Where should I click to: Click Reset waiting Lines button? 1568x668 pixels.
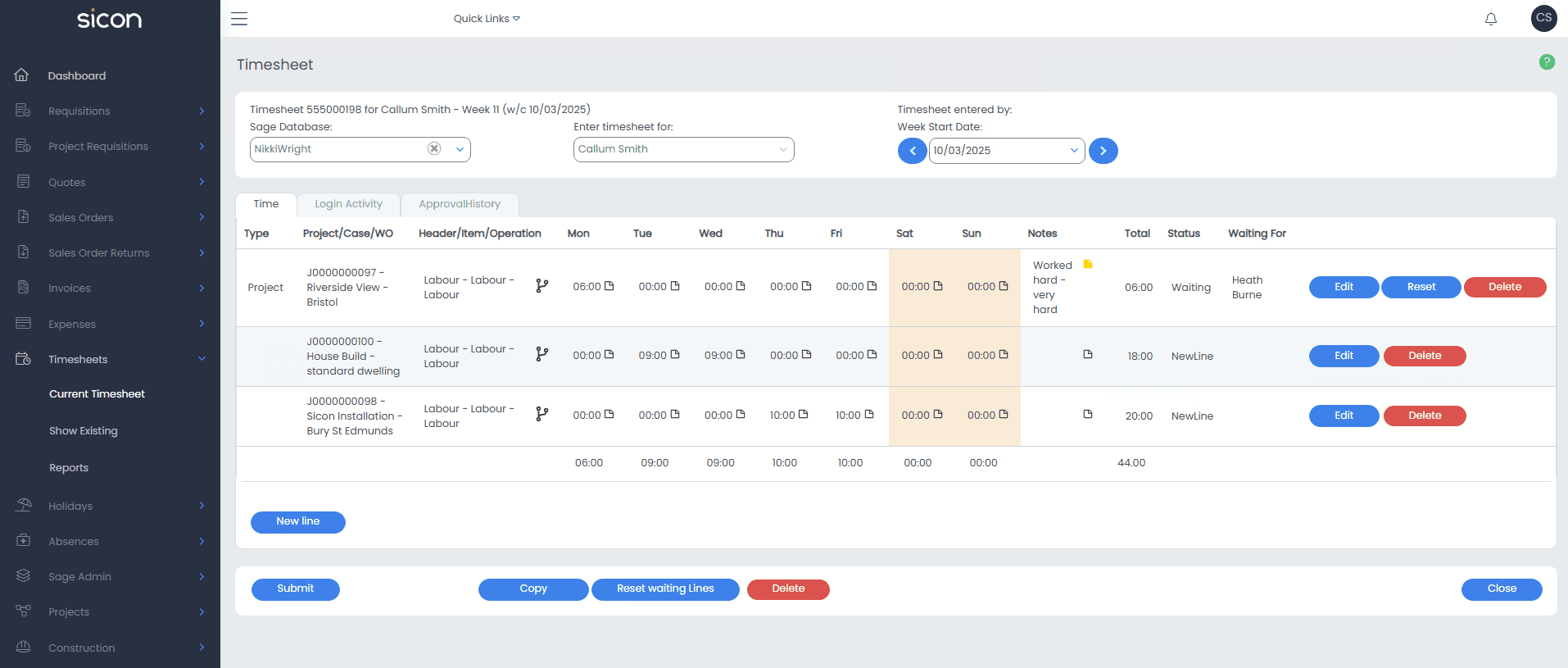[665, 589]
